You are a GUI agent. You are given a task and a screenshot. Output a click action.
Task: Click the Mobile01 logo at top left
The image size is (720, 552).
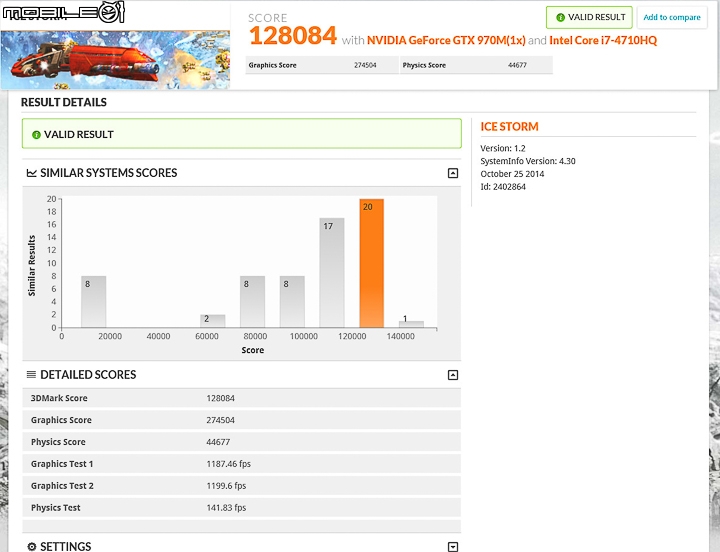(x=64, y=12)
